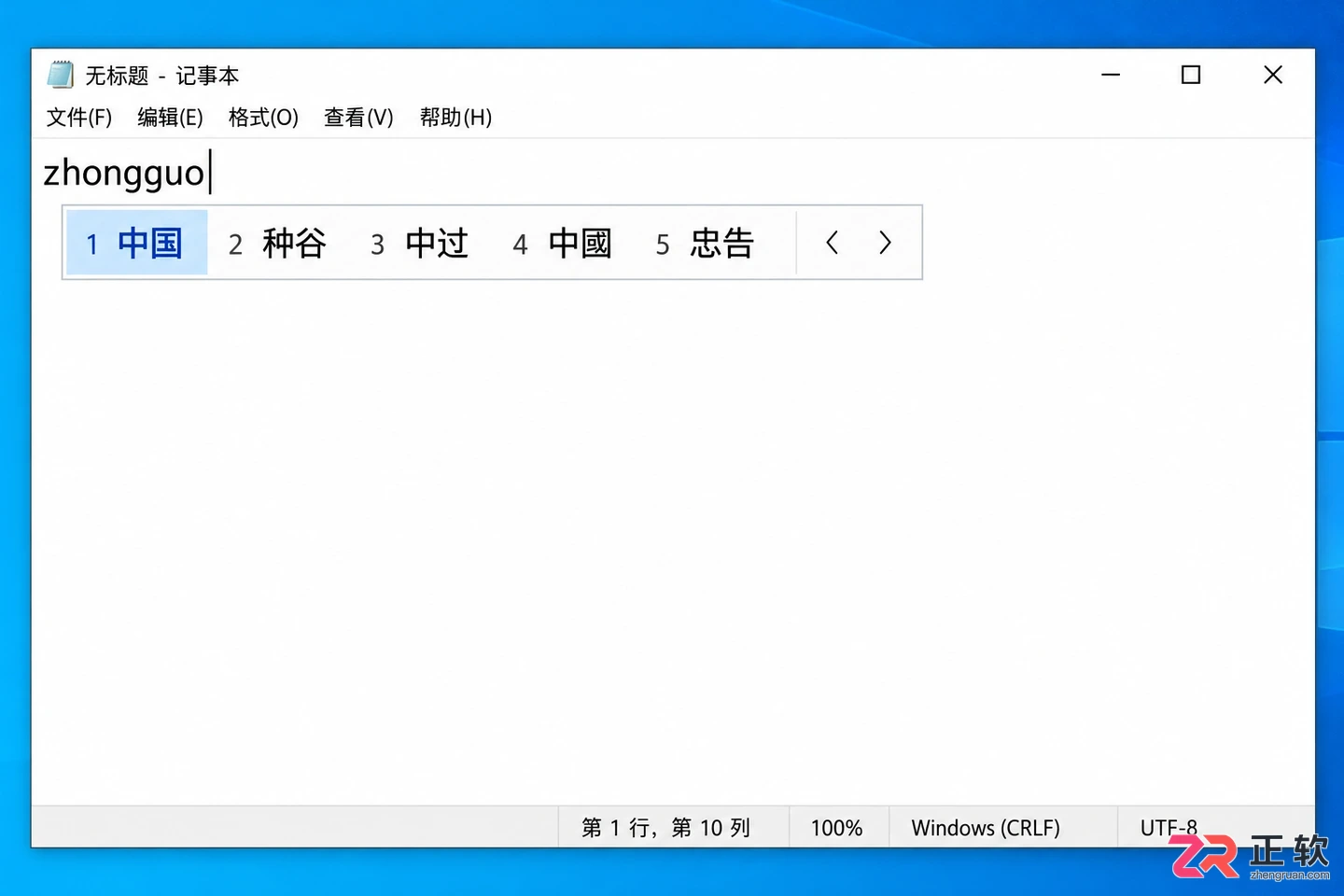1344x896 pixels.
Task: Open the 查看(V) menu
Action: [x=358, y=118]
